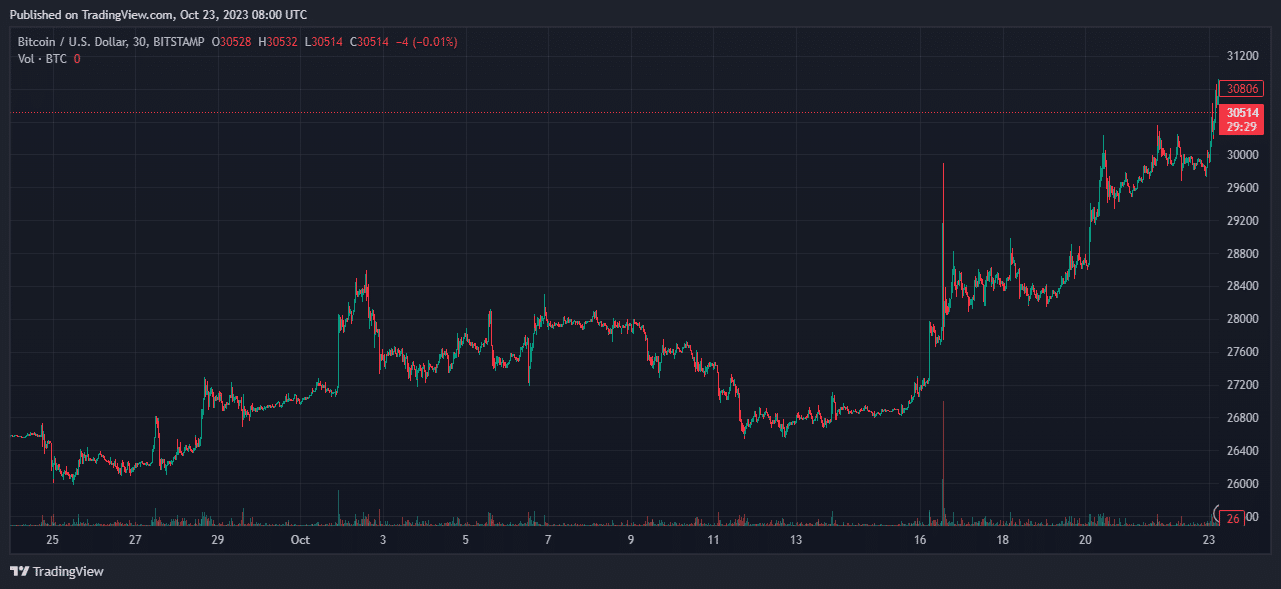
Task: Click the red 26 volume value label
Action: [x=1234, y=518]
